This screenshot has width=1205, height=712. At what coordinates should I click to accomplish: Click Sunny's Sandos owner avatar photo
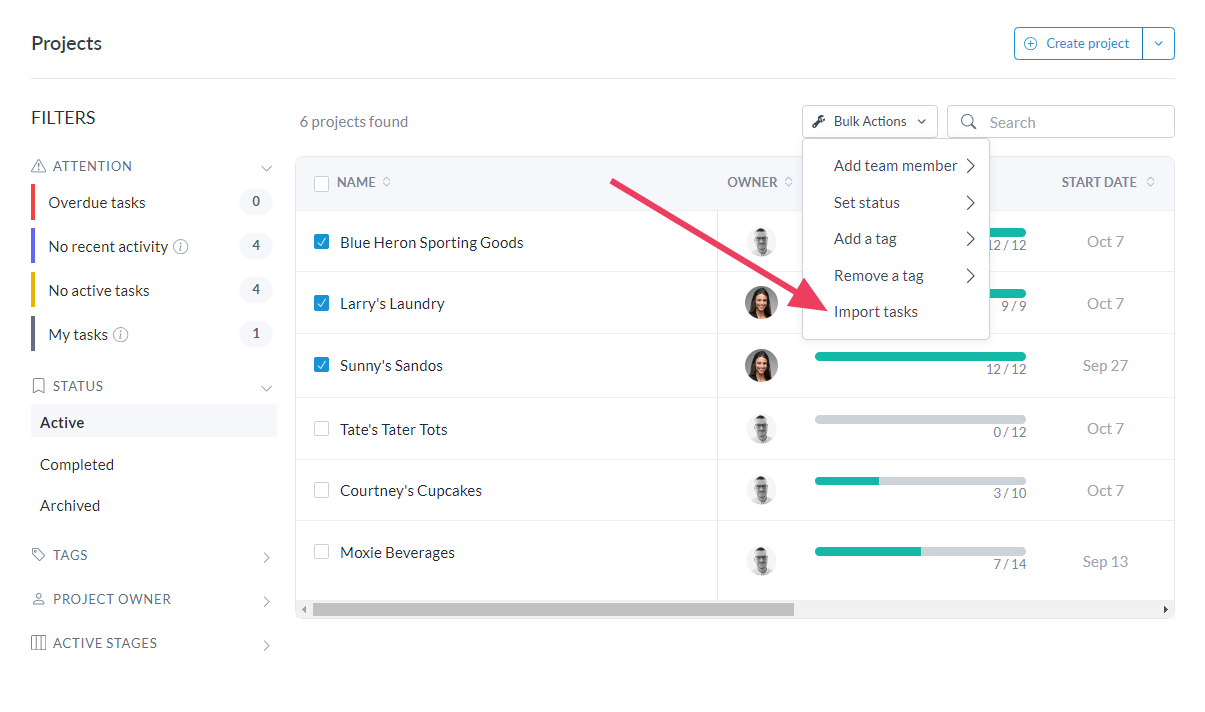(761, 365)
